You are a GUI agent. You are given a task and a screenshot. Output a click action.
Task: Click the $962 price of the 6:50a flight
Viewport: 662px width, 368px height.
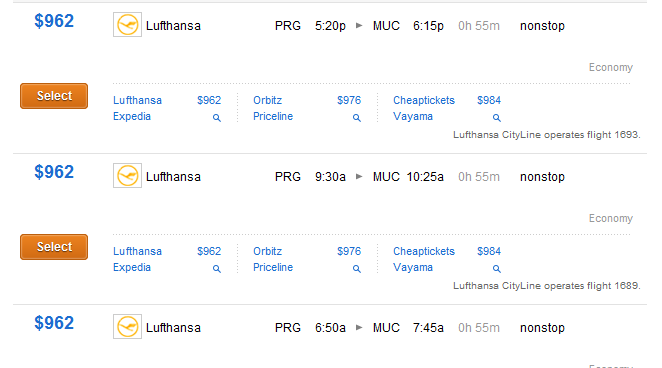[x=54, y=323]
